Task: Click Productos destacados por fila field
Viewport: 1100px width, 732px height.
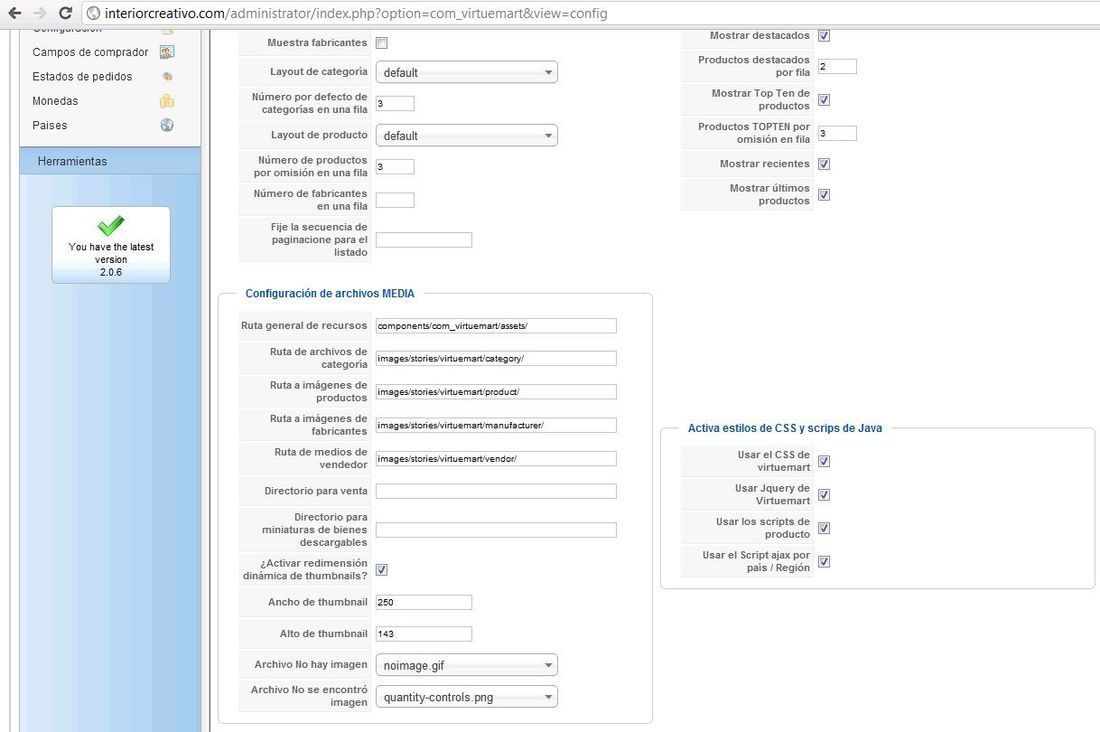Action: point(837,66)
